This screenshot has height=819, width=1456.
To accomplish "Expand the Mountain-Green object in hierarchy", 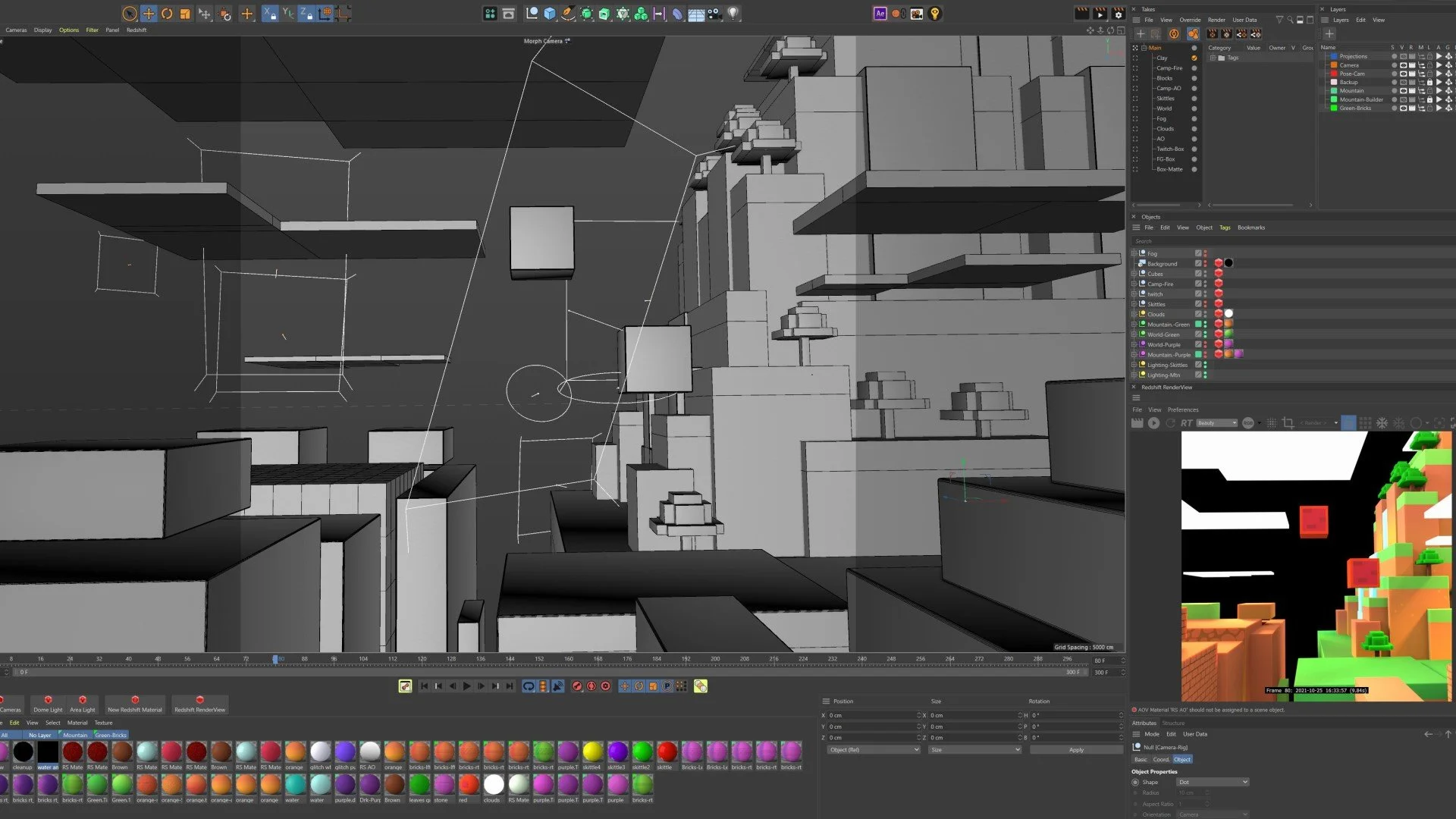I will pos(1134,325).
